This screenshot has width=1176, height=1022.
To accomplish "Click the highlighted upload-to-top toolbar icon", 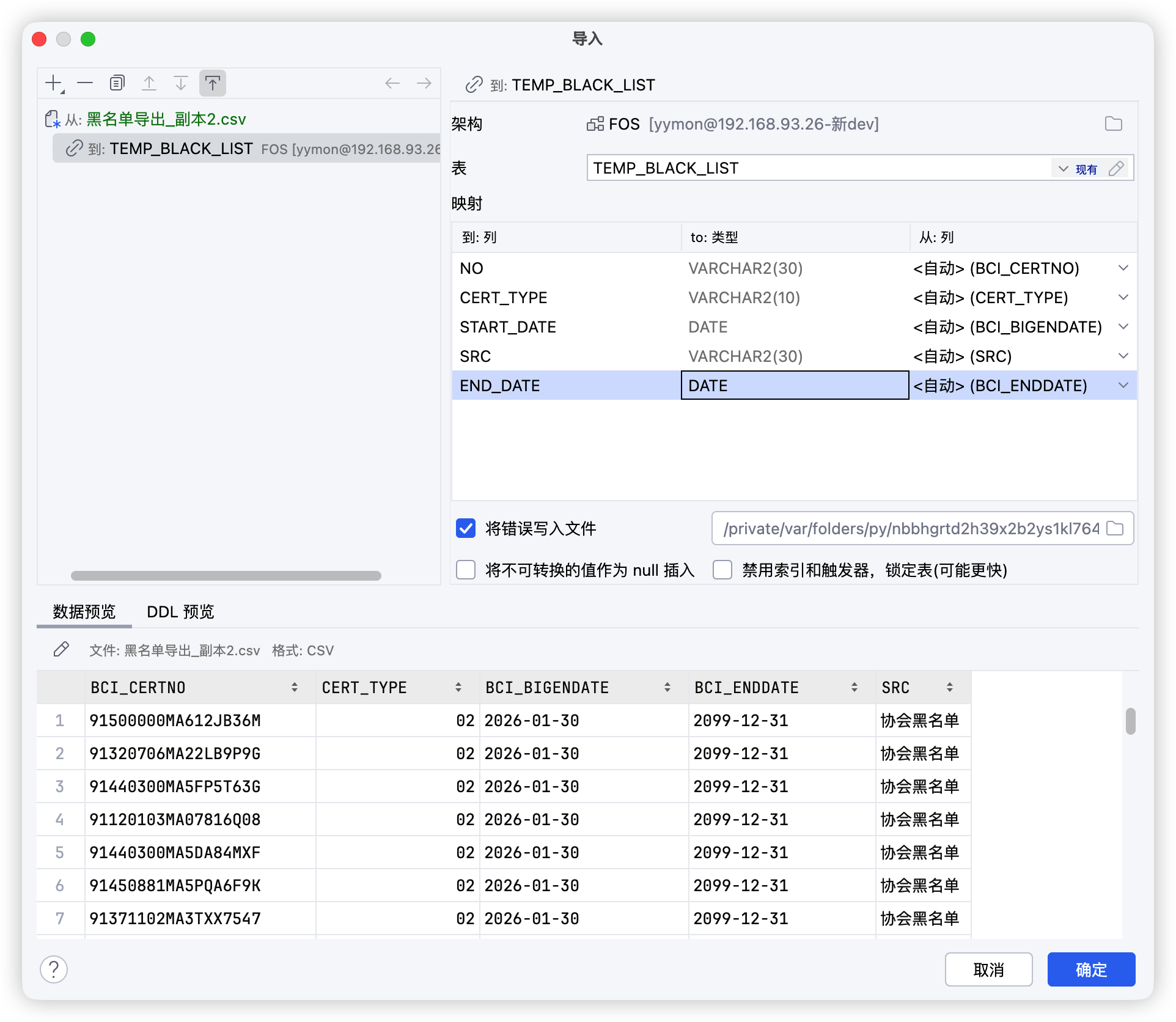I will point(212,83).
